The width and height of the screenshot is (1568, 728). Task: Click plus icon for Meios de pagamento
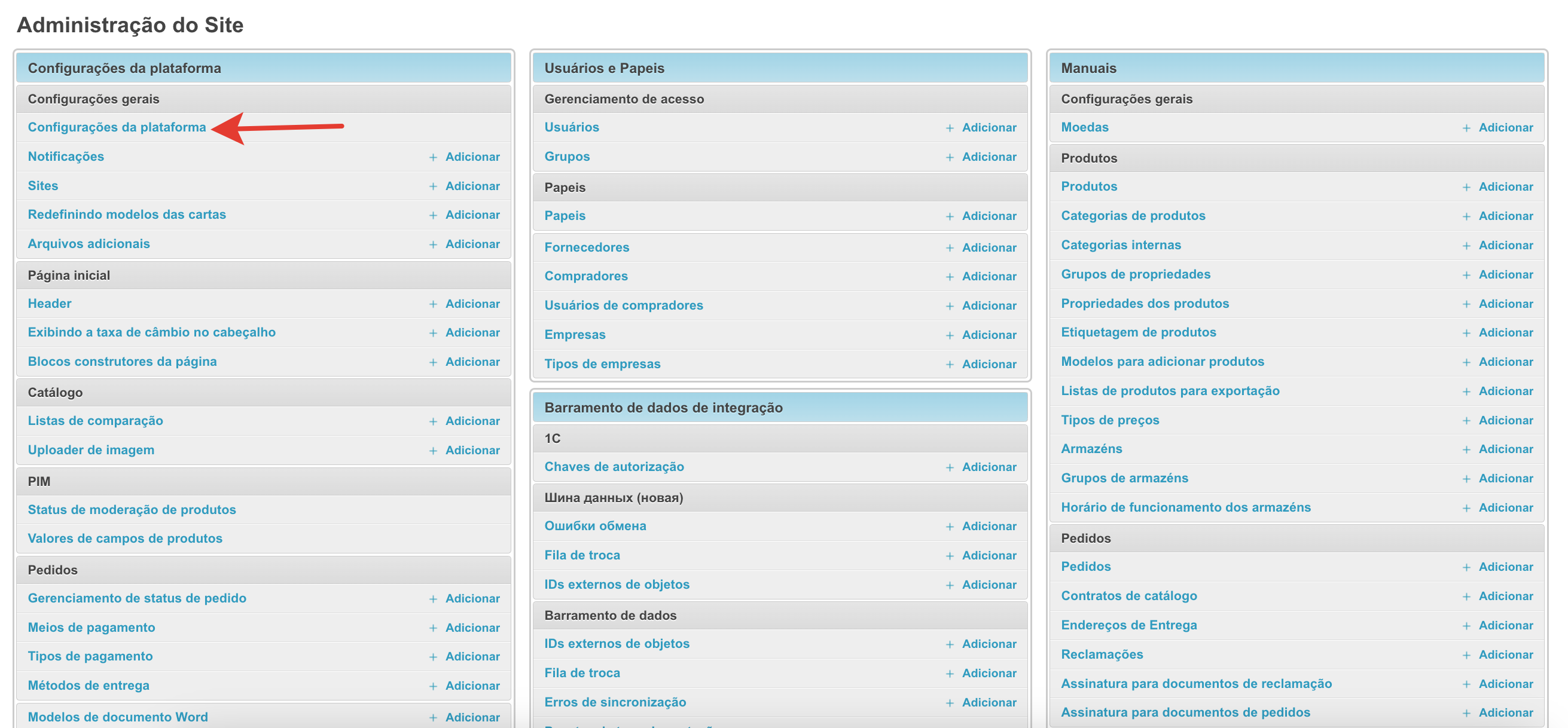433,628
